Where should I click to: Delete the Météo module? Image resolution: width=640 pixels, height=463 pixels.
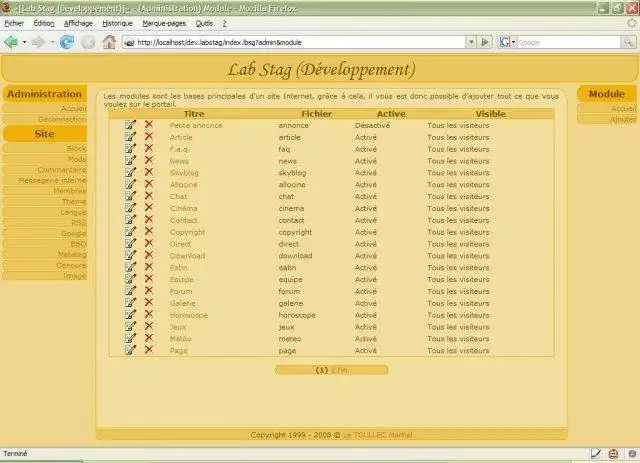(x=149, y=337)
